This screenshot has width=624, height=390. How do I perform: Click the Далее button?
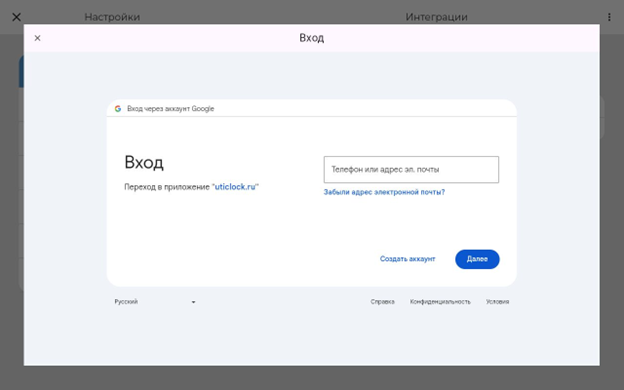(x=477, y=259)
